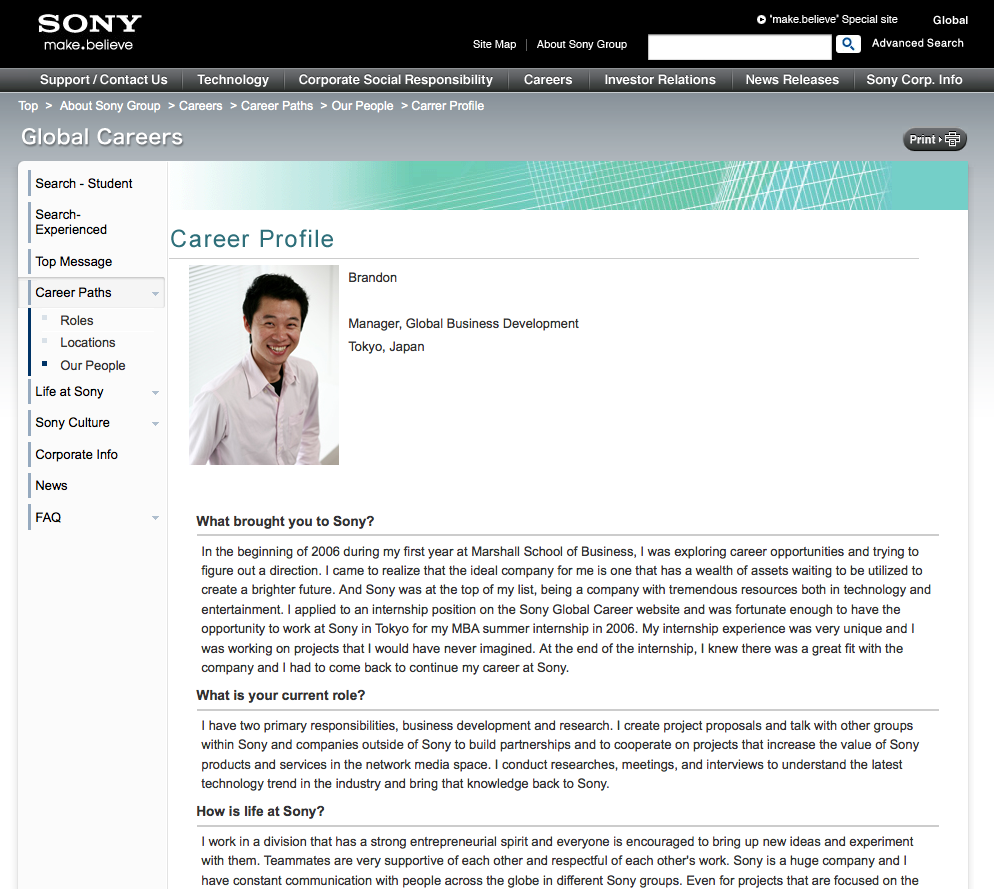Open the Technology navigation menu
This screenshot has height=889, width=994.
[x=232, y=80]
